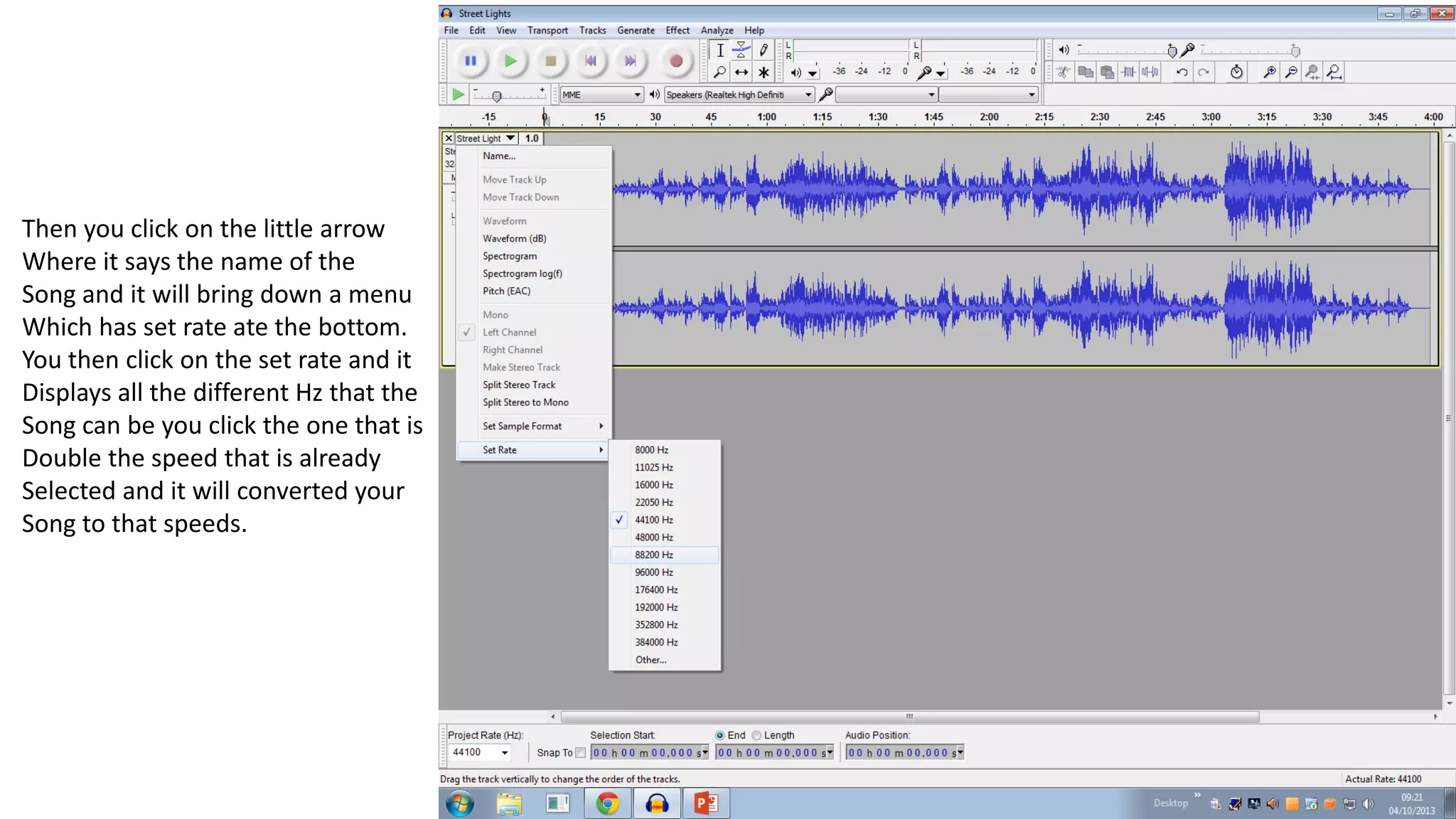Start playback with the green Play button

[x=510, y=61]
